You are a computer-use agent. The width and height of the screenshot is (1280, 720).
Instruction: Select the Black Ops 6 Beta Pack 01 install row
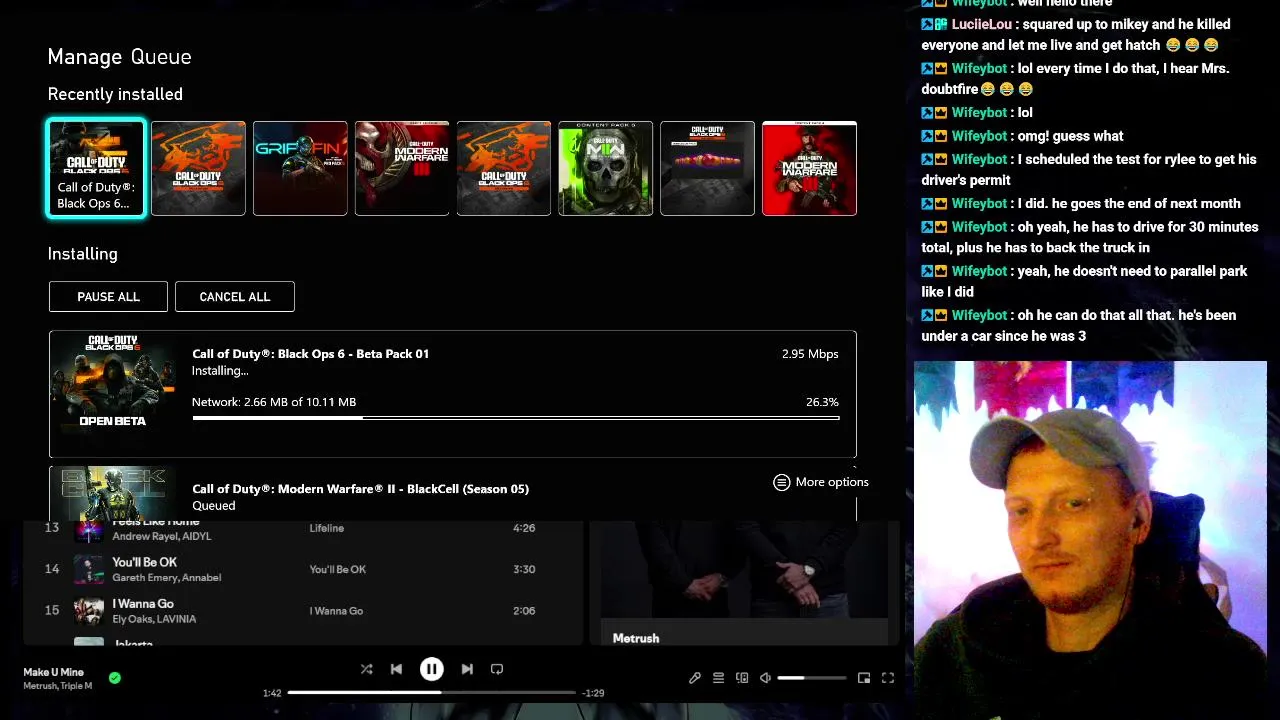tap(453, 394)
